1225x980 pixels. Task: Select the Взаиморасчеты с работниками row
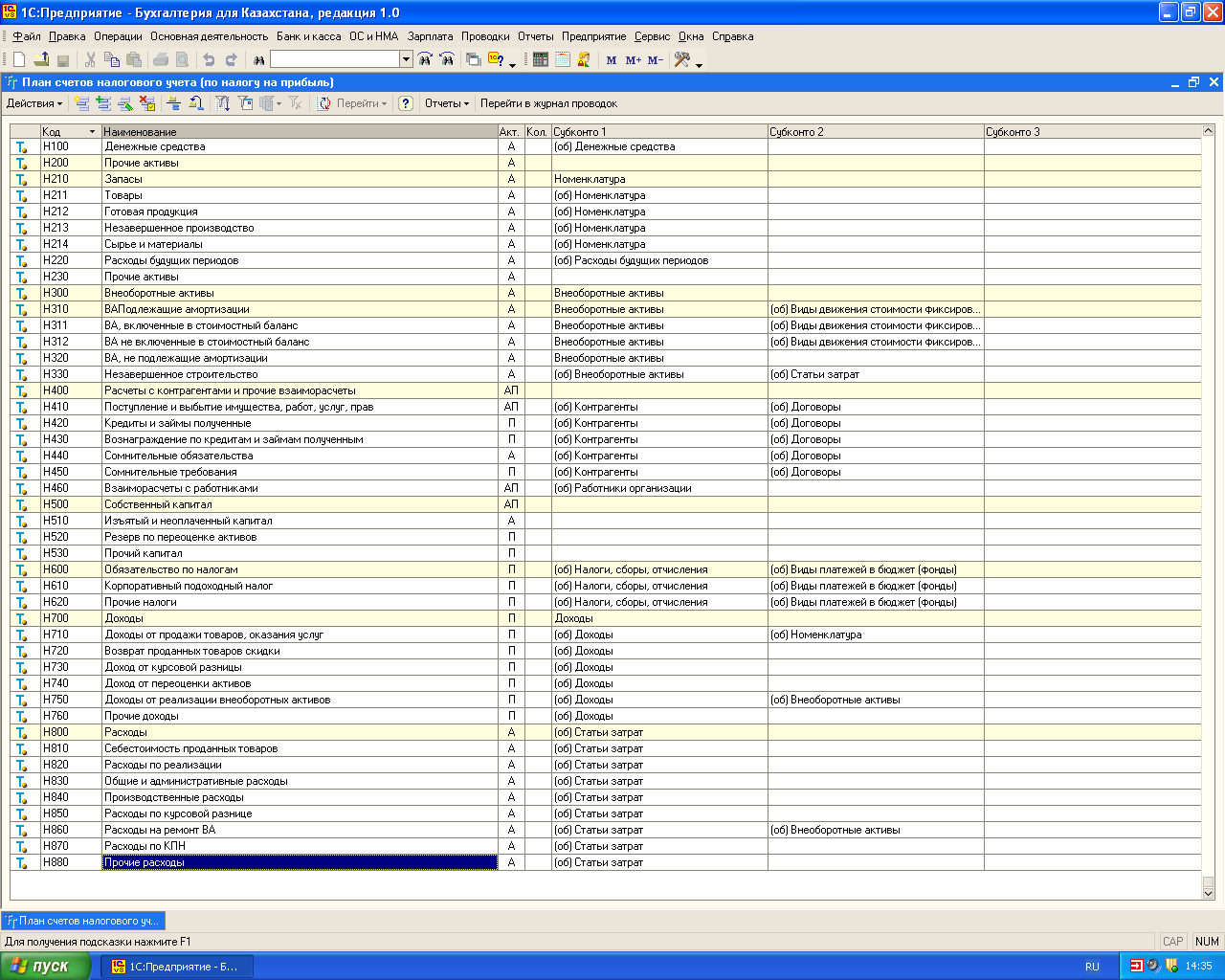[606, 488]
